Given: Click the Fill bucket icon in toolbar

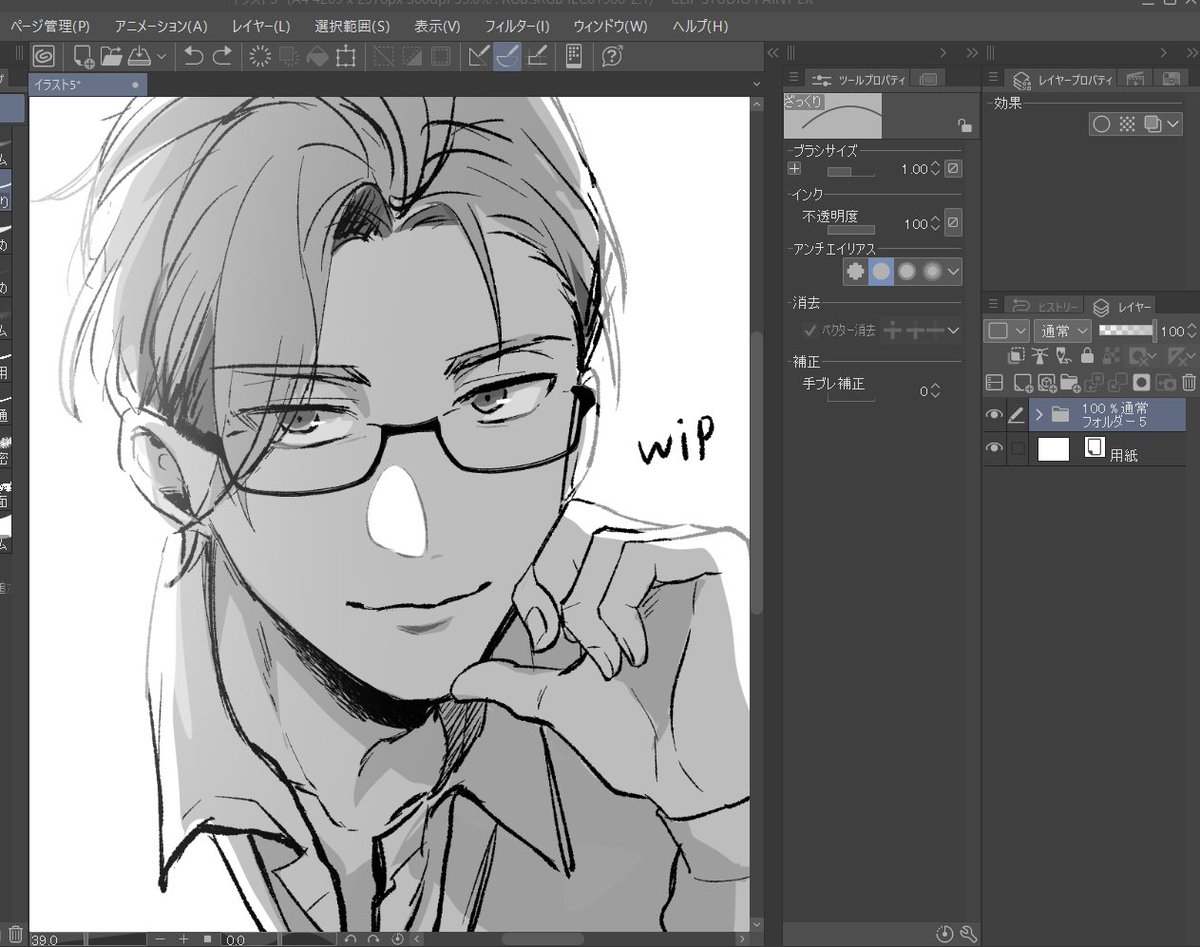Looking at the screenshot, I should (317, 56).
